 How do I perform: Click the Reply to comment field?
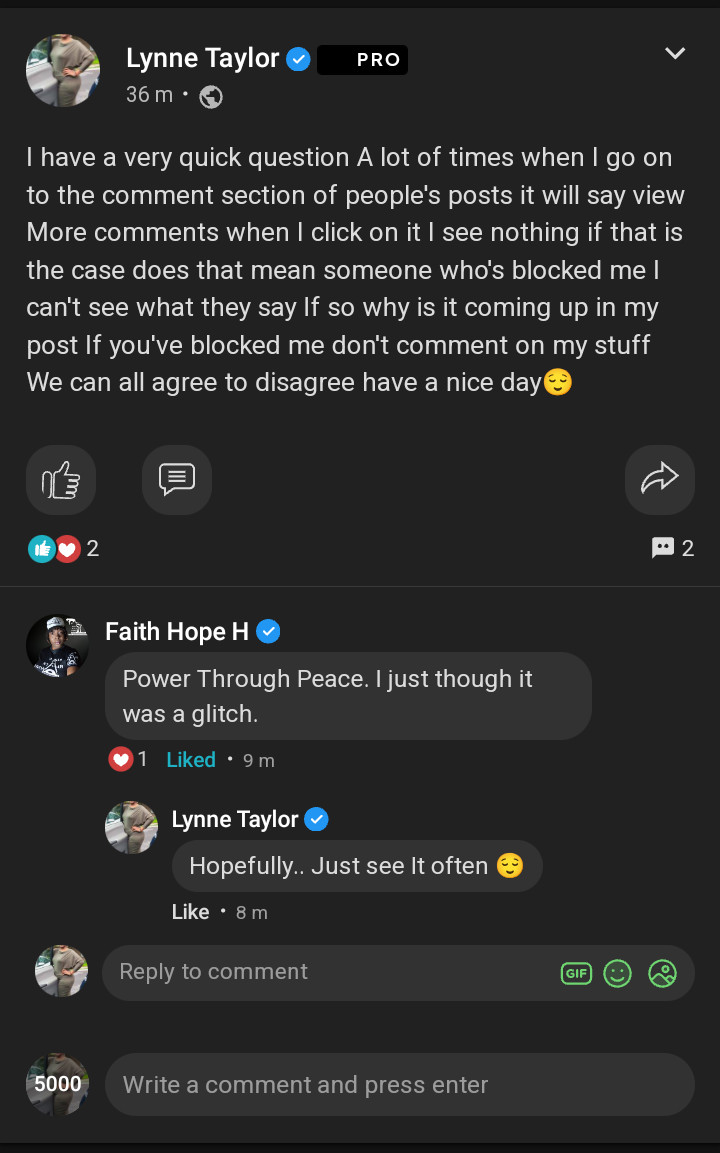click(330, 972)
